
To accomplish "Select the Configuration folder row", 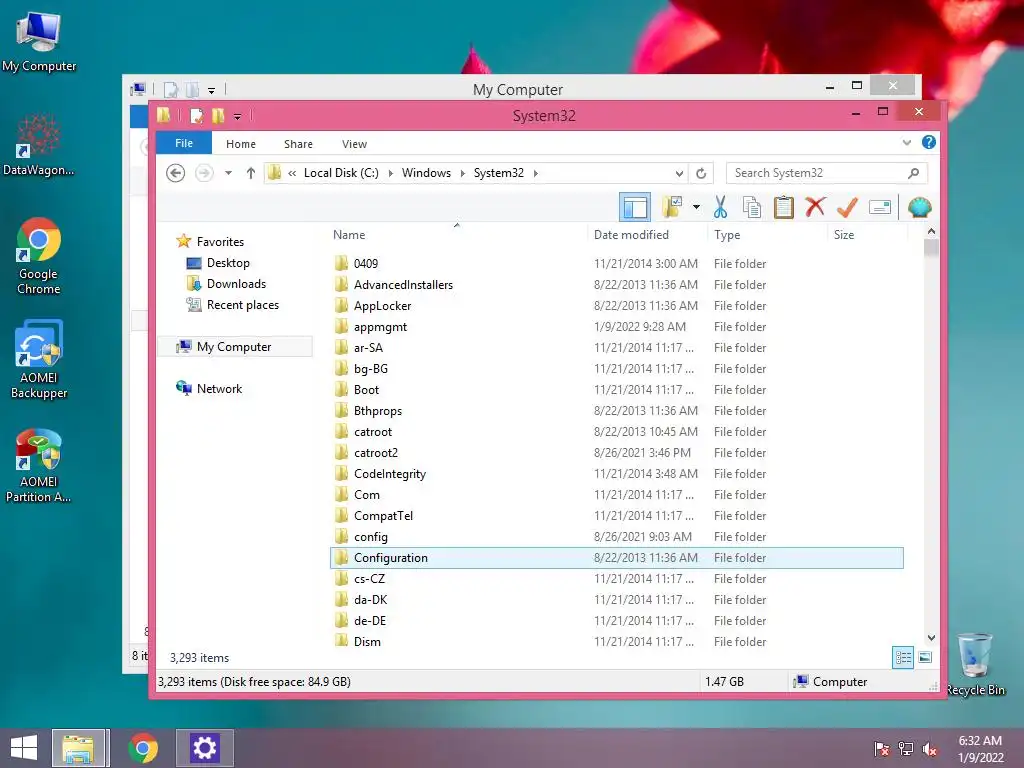I will pyautogui.click(x=616, y=558).
